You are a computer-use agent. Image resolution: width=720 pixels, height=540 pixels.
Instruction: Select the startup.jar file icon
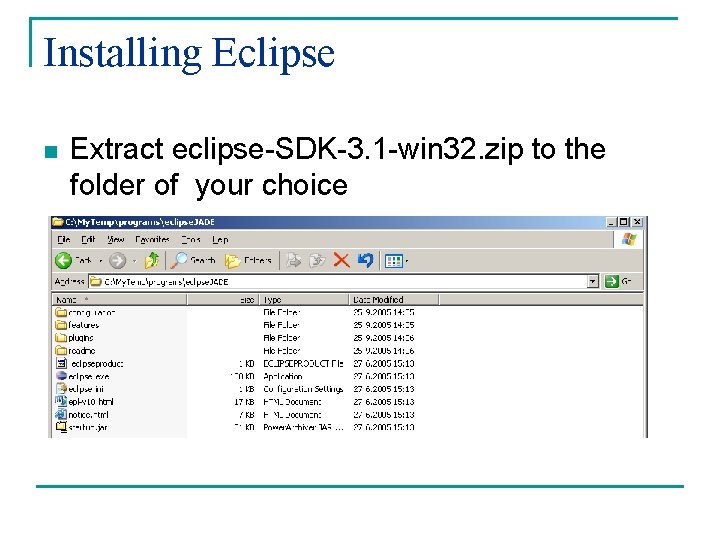(x=61, y=427)
